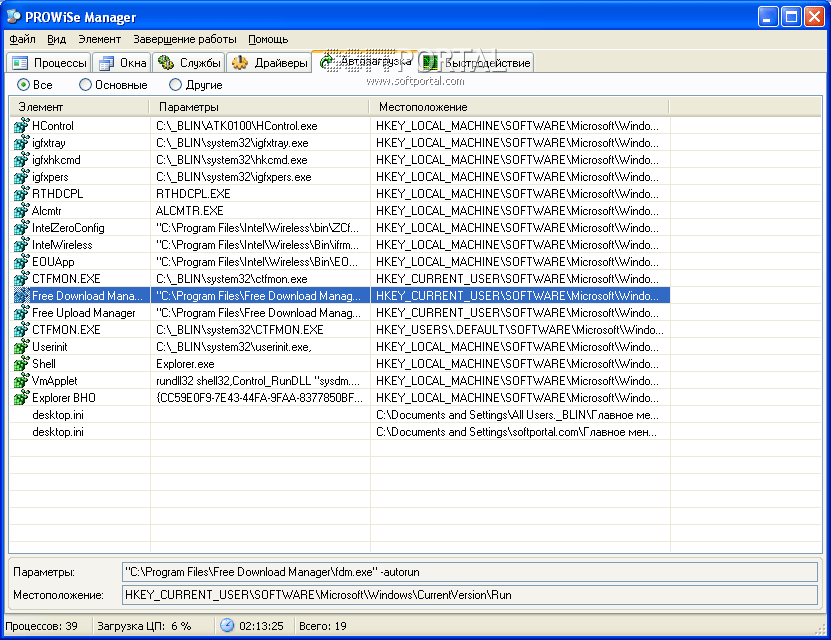Click the Userinit entry icon
This screenshot has height=640, width=831.
tap(21, 346)
